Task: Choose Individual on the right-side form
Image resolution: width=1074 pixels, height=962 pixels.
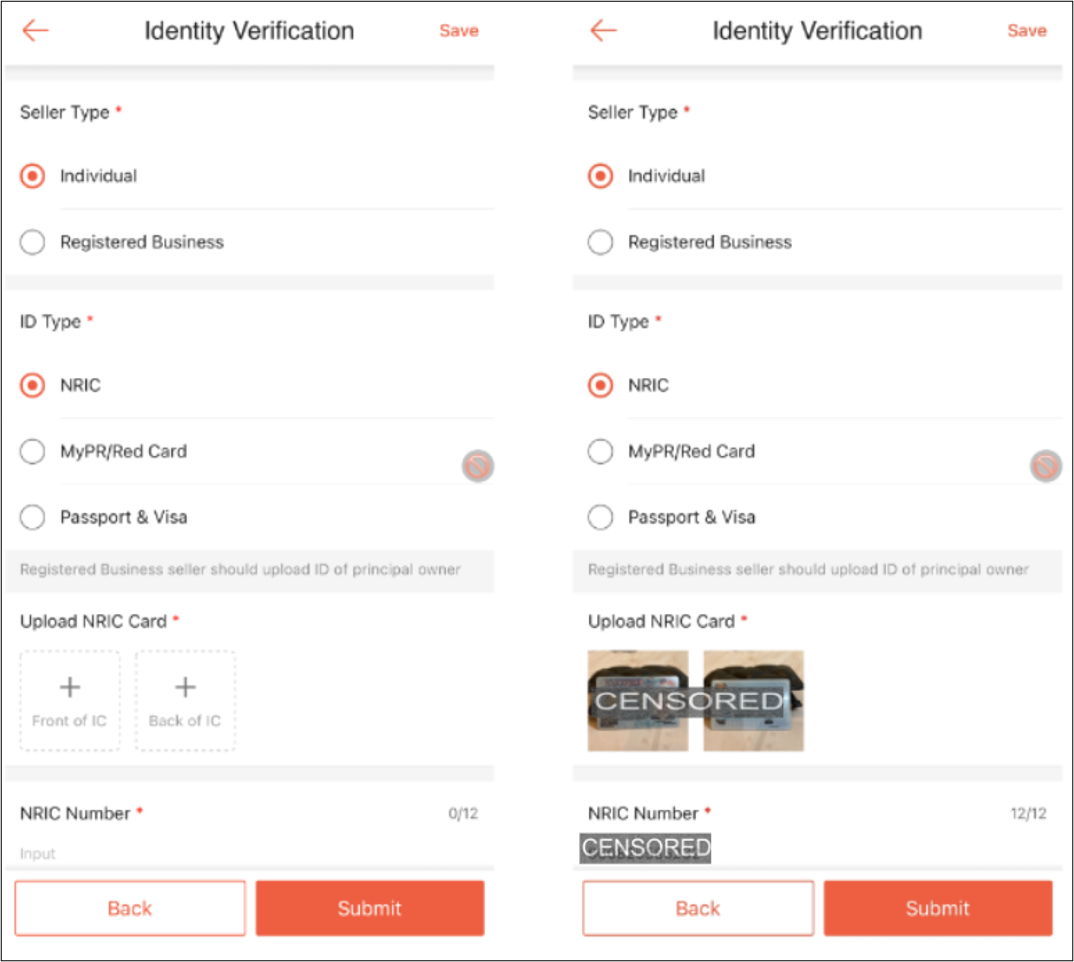Action: (599, 175)
